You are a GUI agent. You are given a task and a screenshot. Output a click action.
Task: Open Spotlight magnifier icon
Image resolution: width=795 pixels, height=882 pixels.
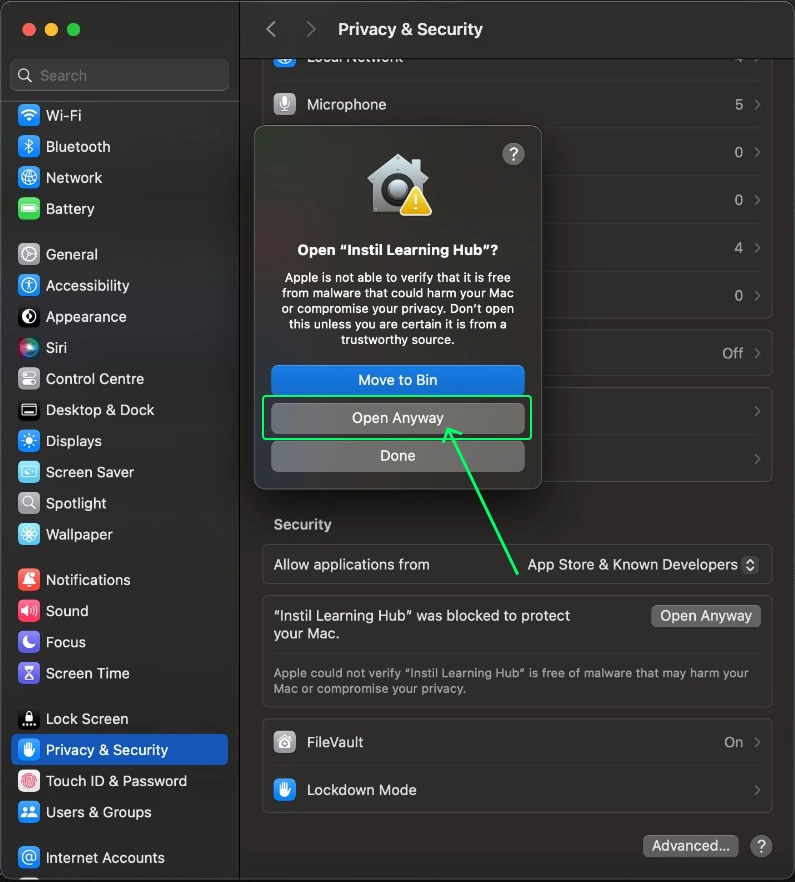point(29,503)
